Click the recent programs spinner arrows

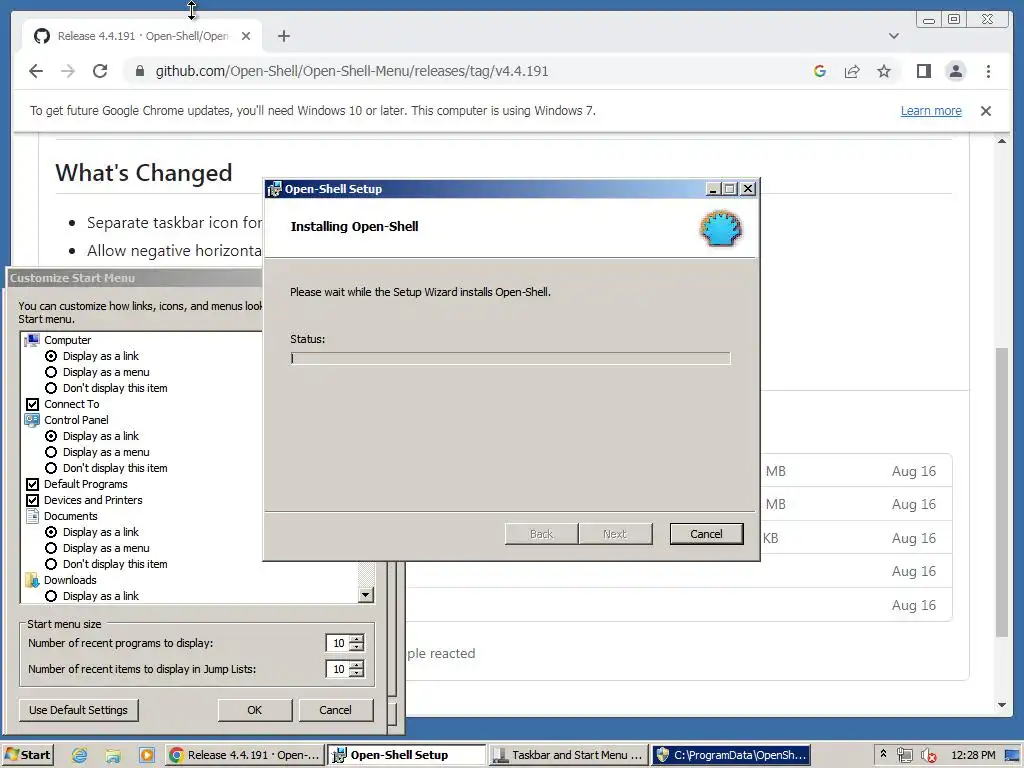click(x=357, y=643)
